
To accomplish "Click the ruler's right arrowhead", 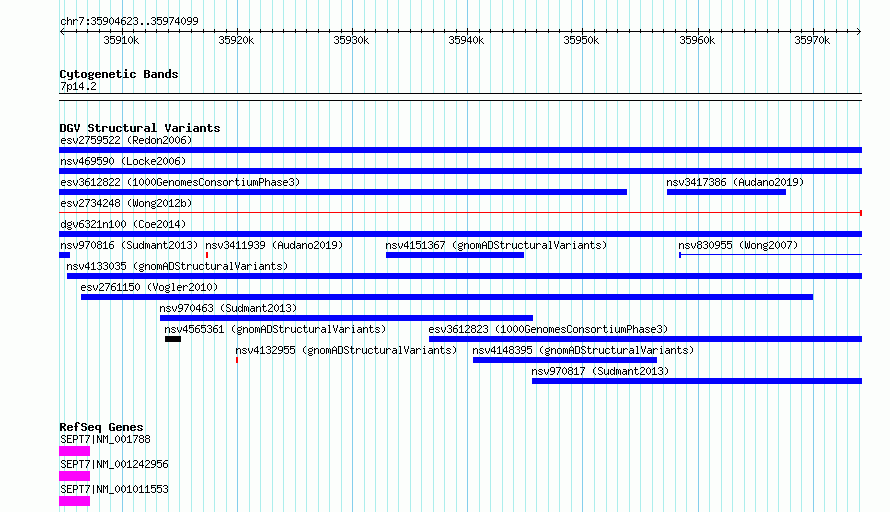I will pos(859,31).
